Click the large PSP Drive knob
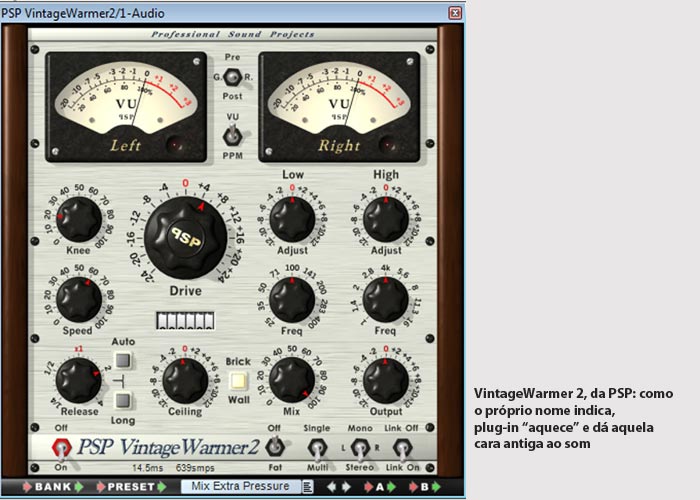This screenshot has width=700, height=500. [186, 238]
